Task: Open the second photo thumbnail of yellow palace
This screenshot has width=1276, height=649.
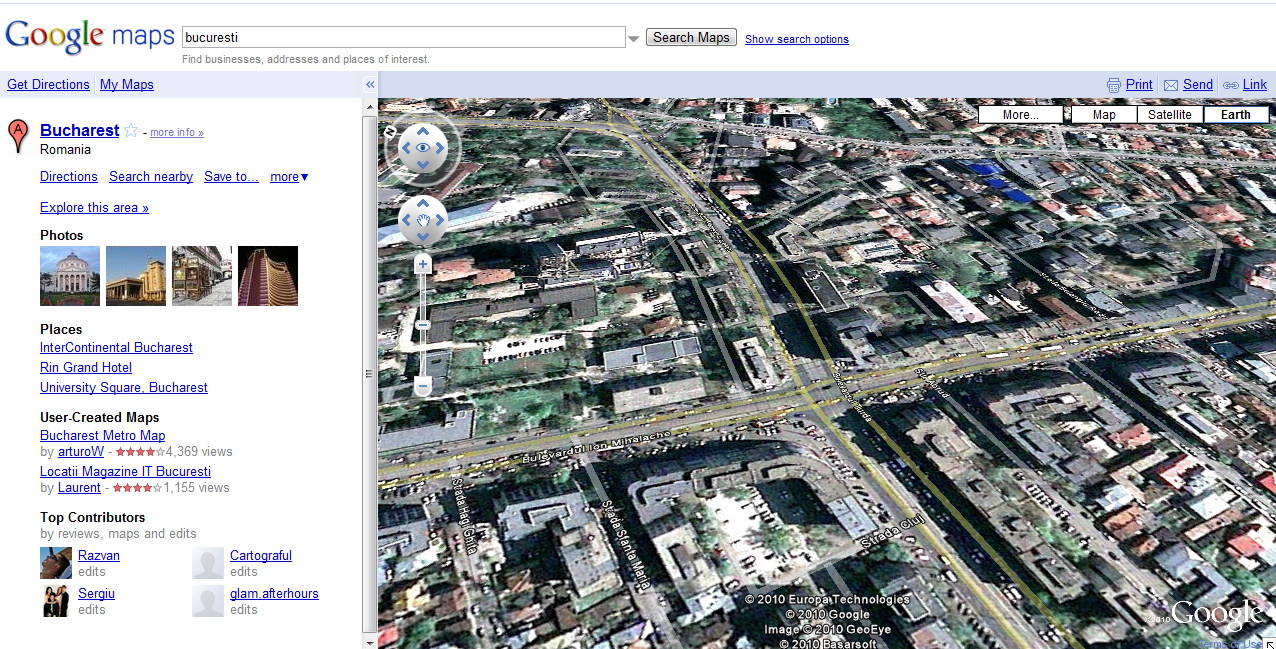Action: click(x=136, y=276)
